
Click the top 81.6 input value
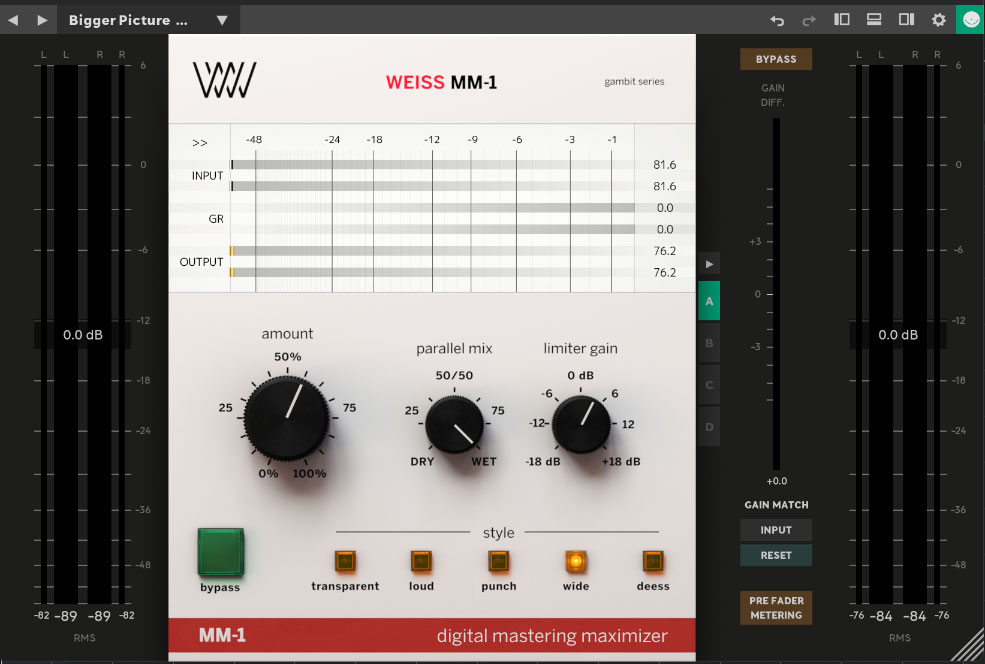665,165
